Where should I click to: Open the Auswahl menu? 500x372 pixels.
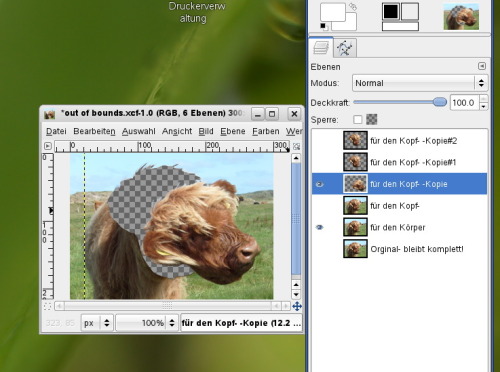point(139,131)
